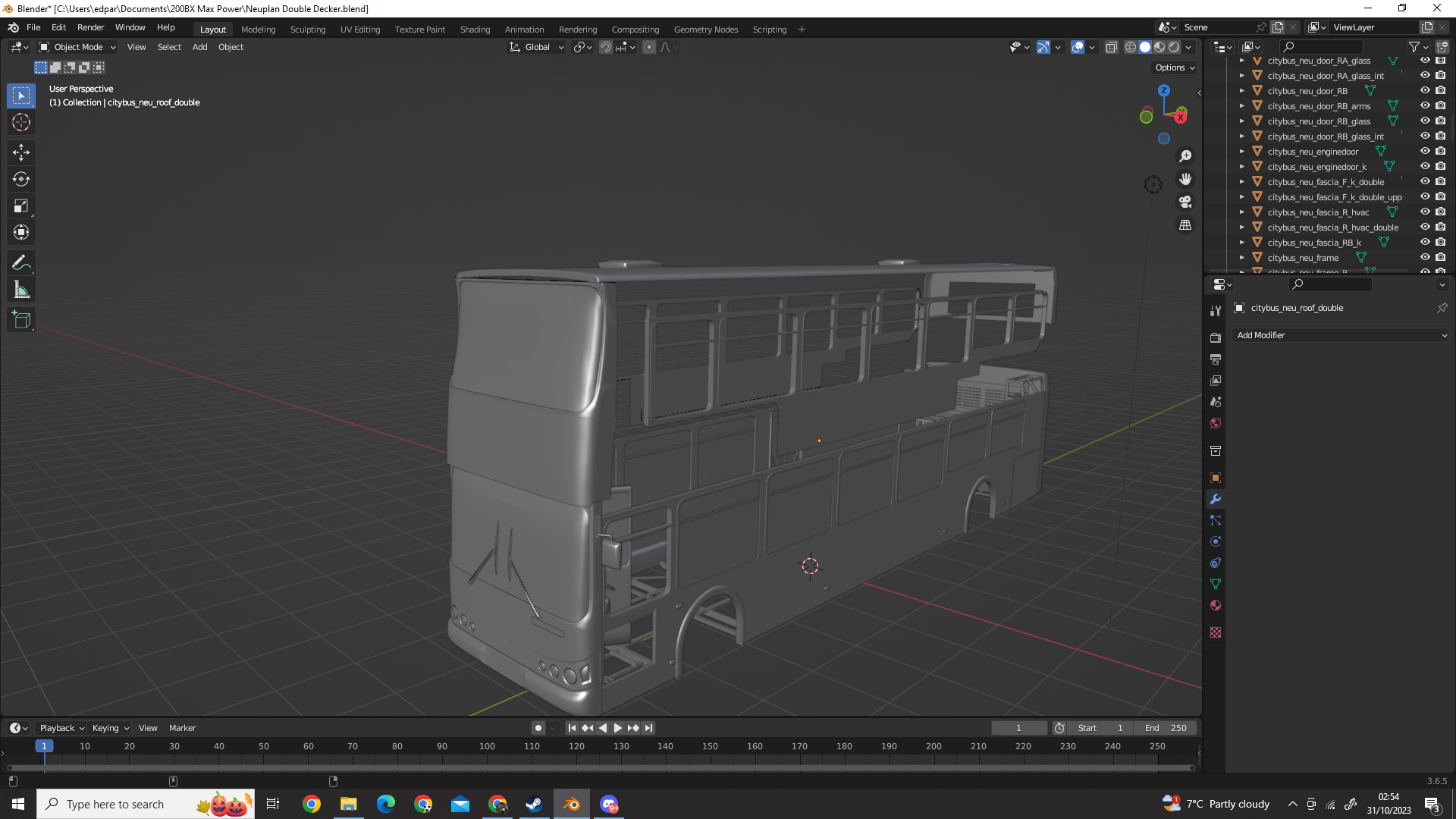Select the Measure tool
Screen dimensions: 1456x819
(x=21, y=290)
